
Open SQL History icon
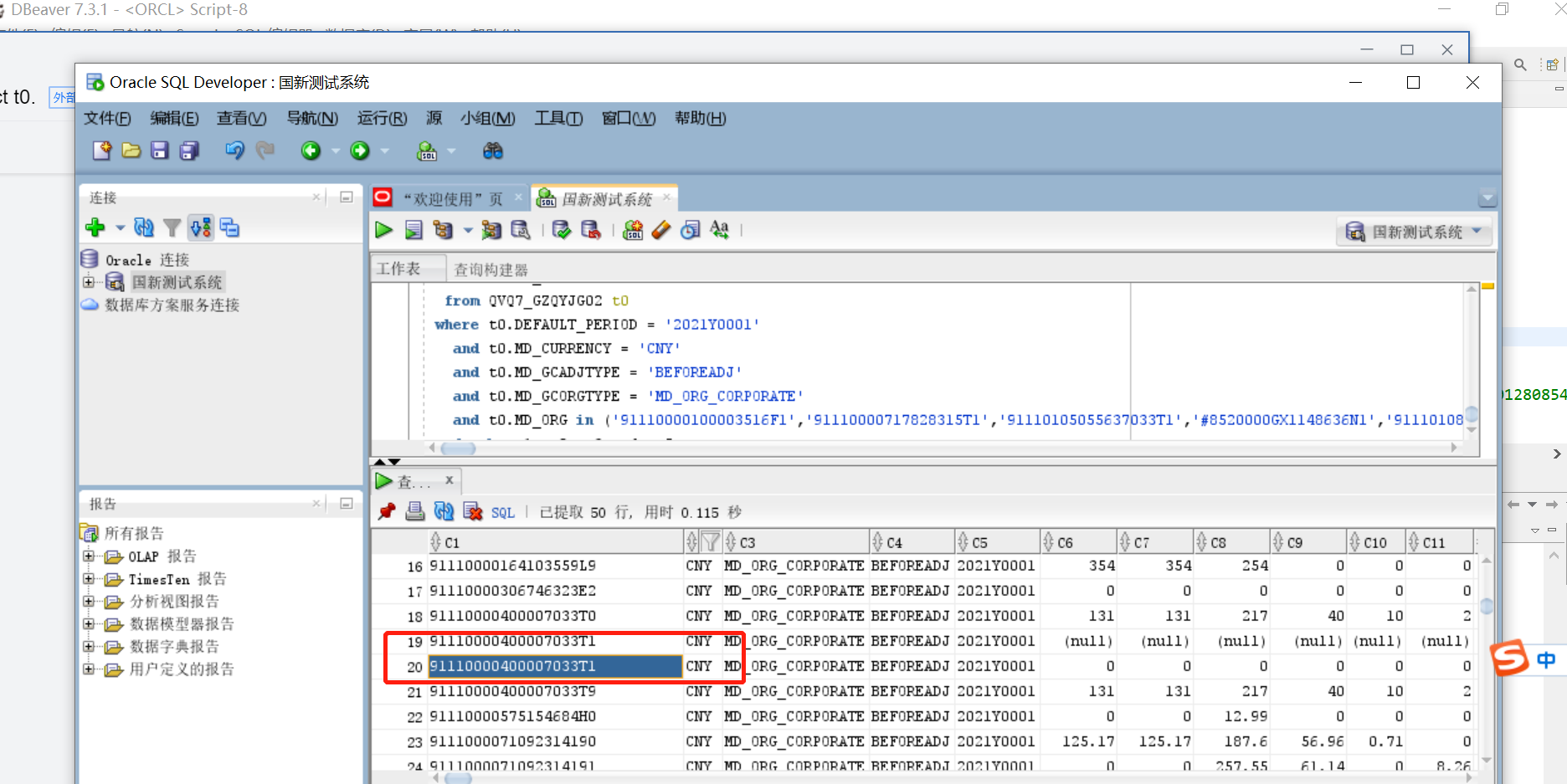691,229
